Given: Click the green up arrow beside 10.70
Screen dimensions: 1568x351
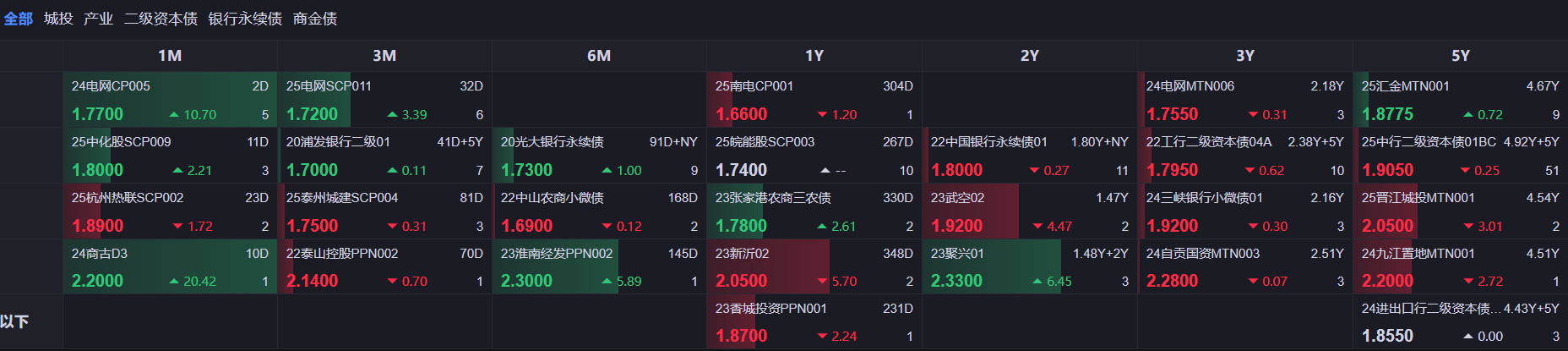Looking at the screenshot, I should (x=174, y=115).
